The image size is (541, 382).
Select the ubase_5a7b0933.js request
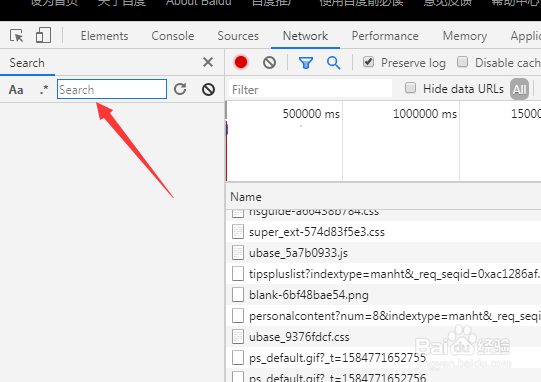coord(384,253)
